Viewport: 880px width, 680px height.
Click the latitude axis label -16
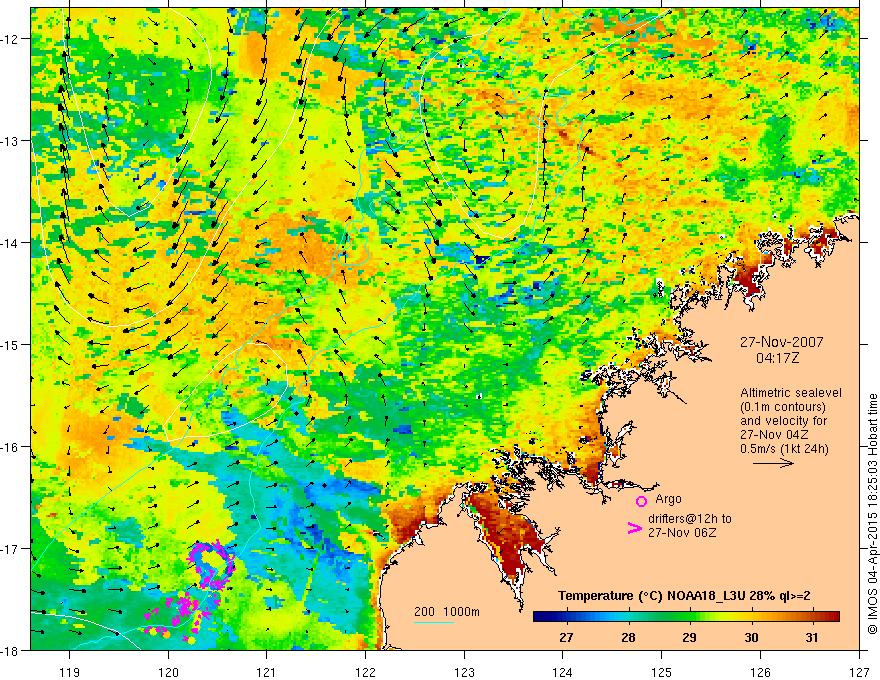coord(10,447)
